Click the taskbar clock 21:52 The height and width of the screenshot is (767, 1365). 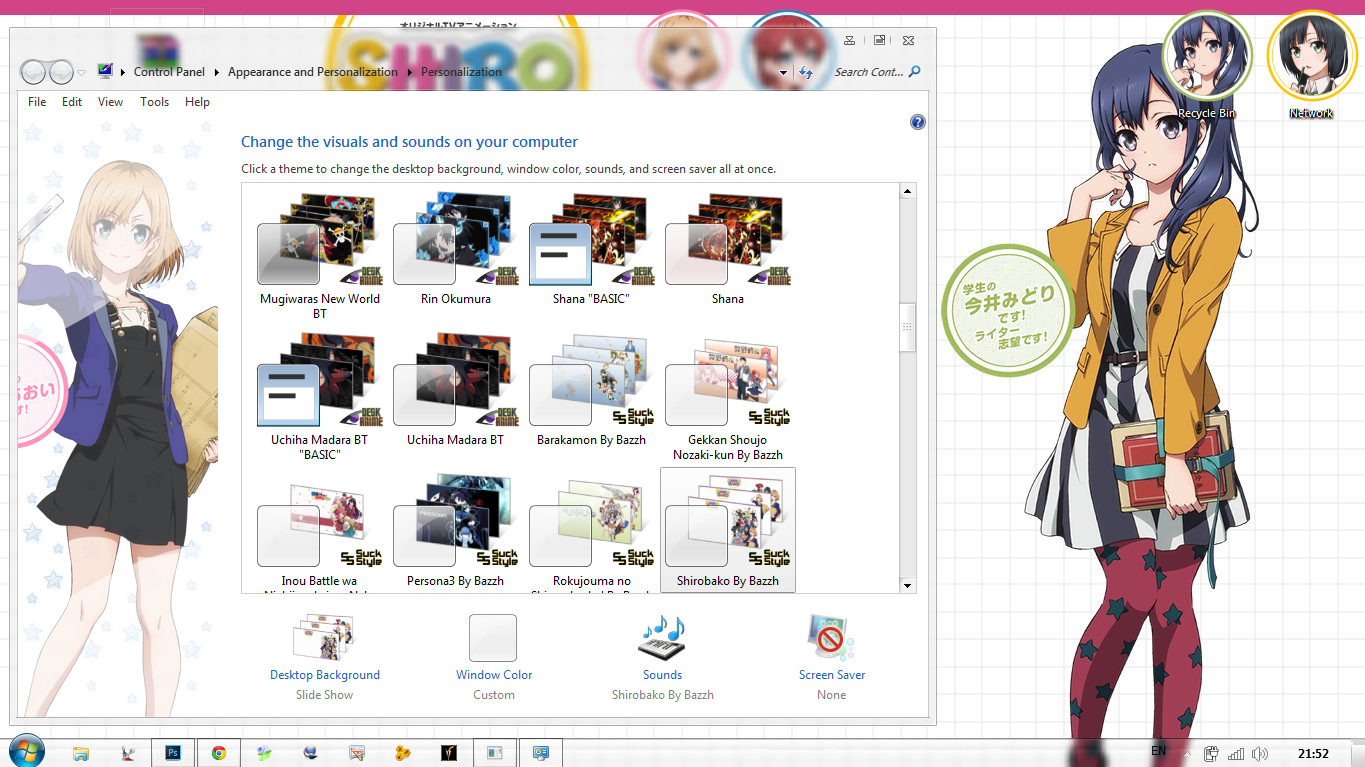click(1313, 753)
